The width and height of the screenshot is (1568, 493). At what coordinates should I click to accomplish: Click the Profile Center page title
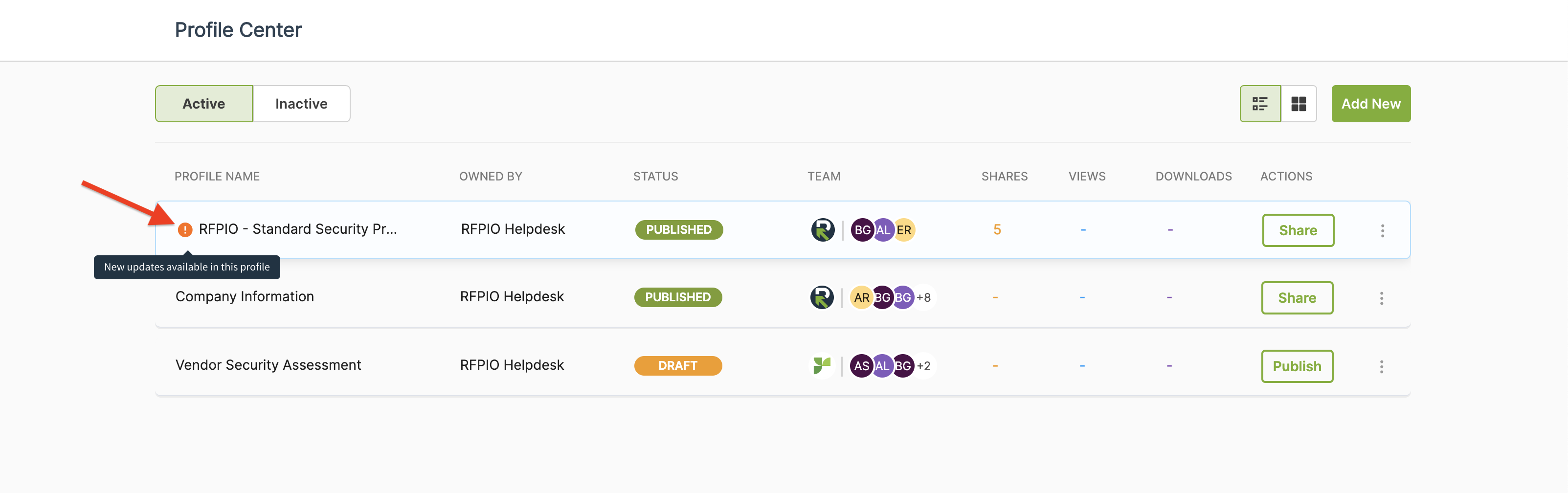point(238,30)
